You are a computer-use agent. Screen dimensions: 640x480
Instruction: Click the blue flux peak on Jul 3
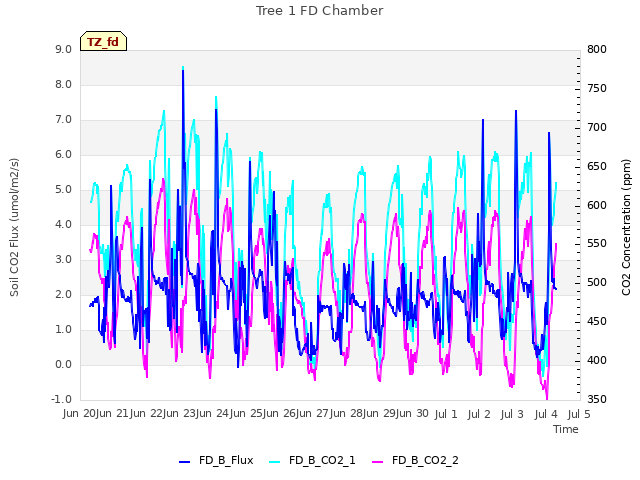tap(516, 111)
